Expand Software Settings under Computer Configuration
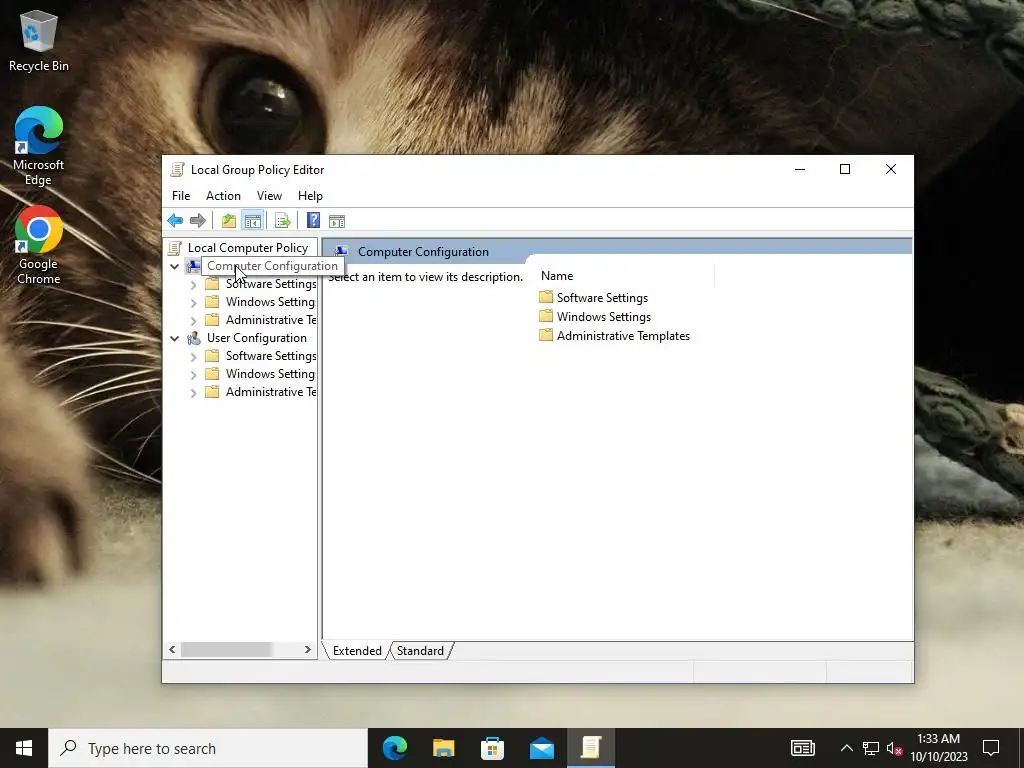The width and height of the screenshot is (1024, 768). [x=193, y=285]
